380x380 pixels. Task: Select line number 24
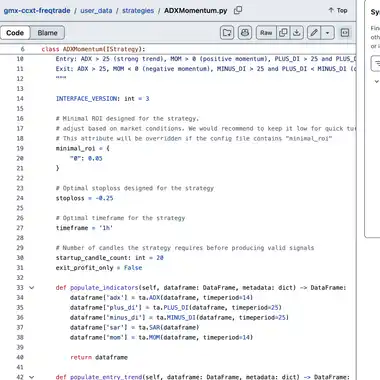[x=20, y=198]
